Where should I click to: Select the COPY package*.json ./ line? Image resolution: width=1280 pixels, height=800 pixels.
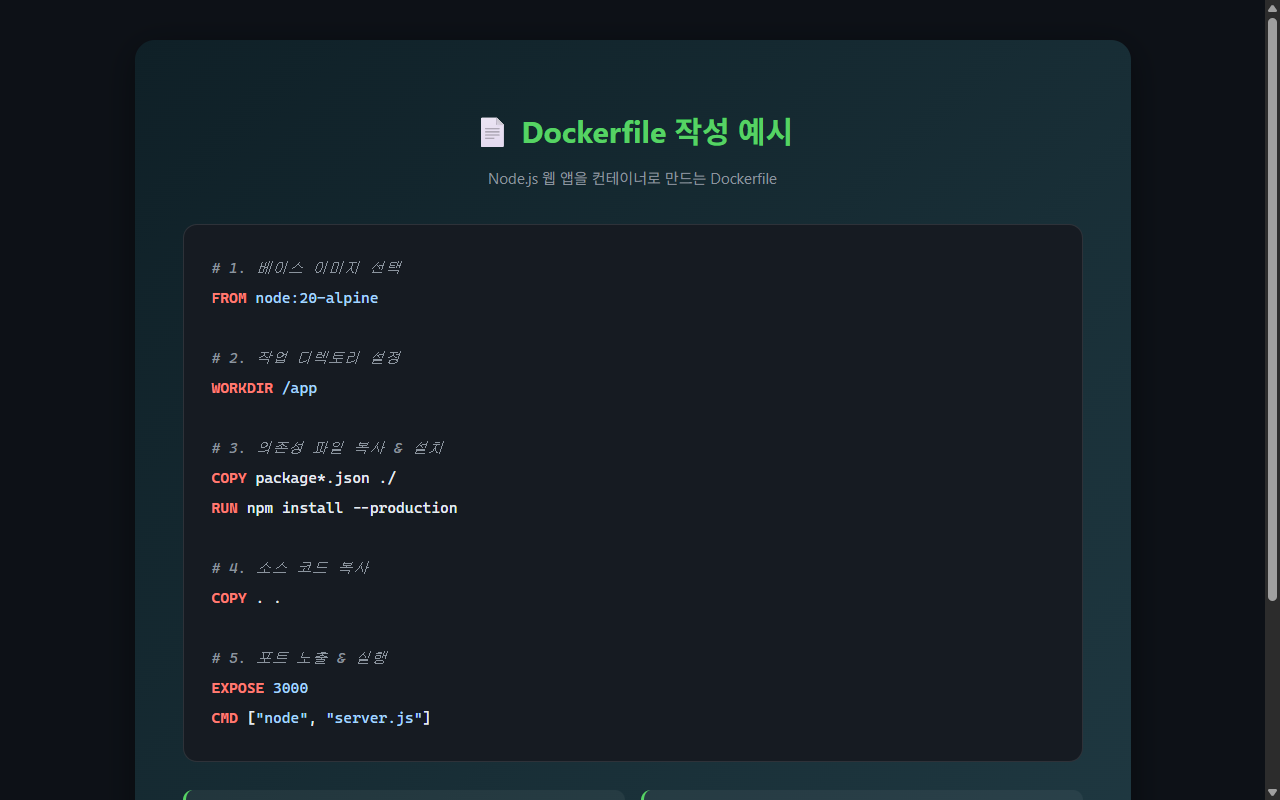tap(303, 478)
